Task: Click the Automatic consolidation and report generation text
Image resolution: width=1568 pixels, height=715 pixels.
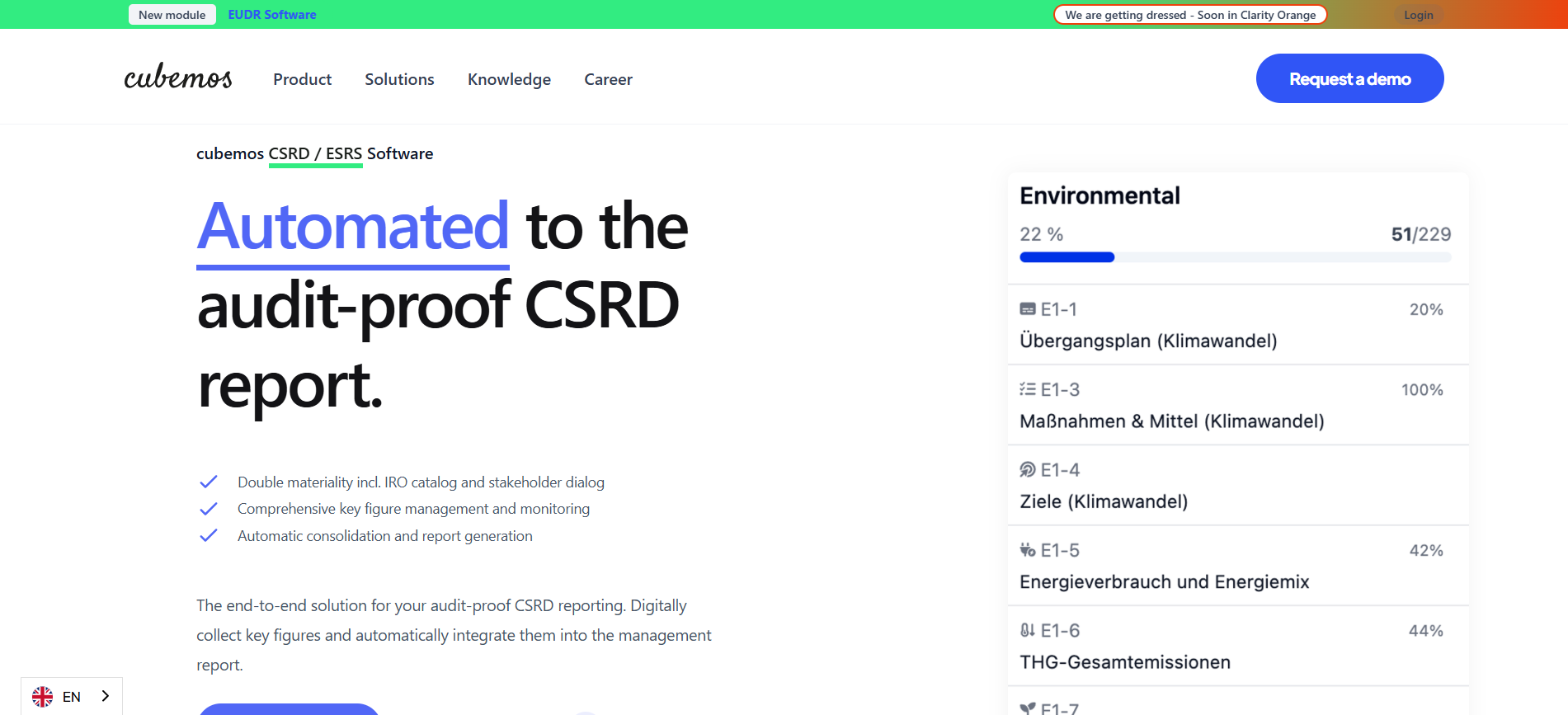Action: [385, 536]
